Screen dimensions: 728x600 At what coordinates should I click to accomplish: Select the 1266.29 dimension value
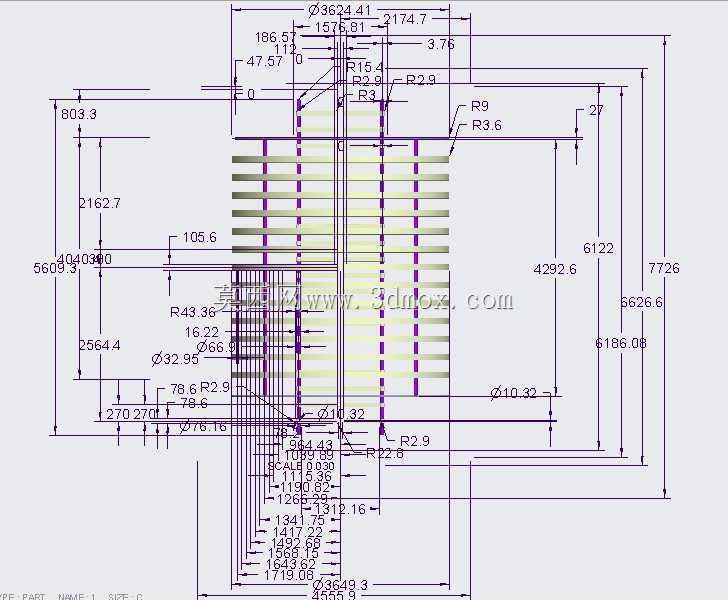click(302, 499)
